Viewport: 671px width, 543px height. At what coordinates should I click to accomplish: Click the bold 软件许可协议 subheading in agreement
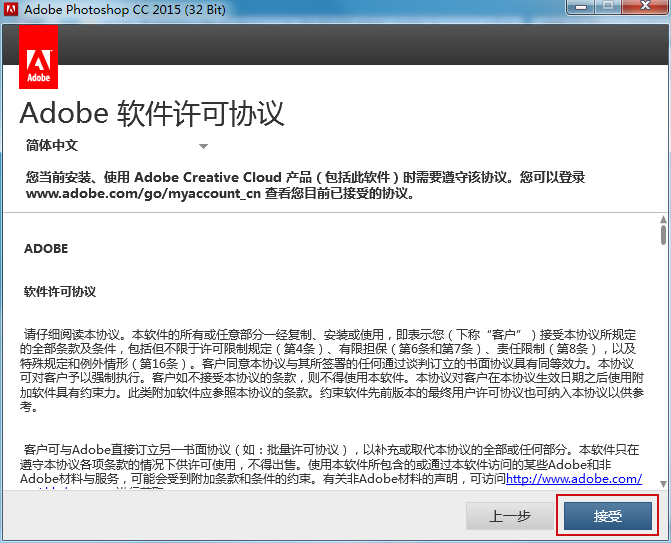[60, 292]
